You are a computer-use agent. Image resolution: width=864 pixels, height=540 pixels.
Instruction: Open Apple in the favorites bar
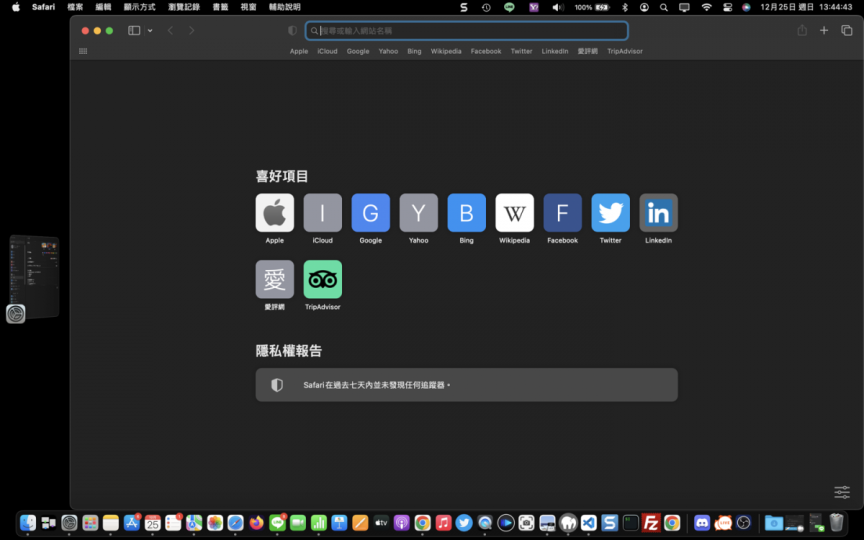coord(299,51)
